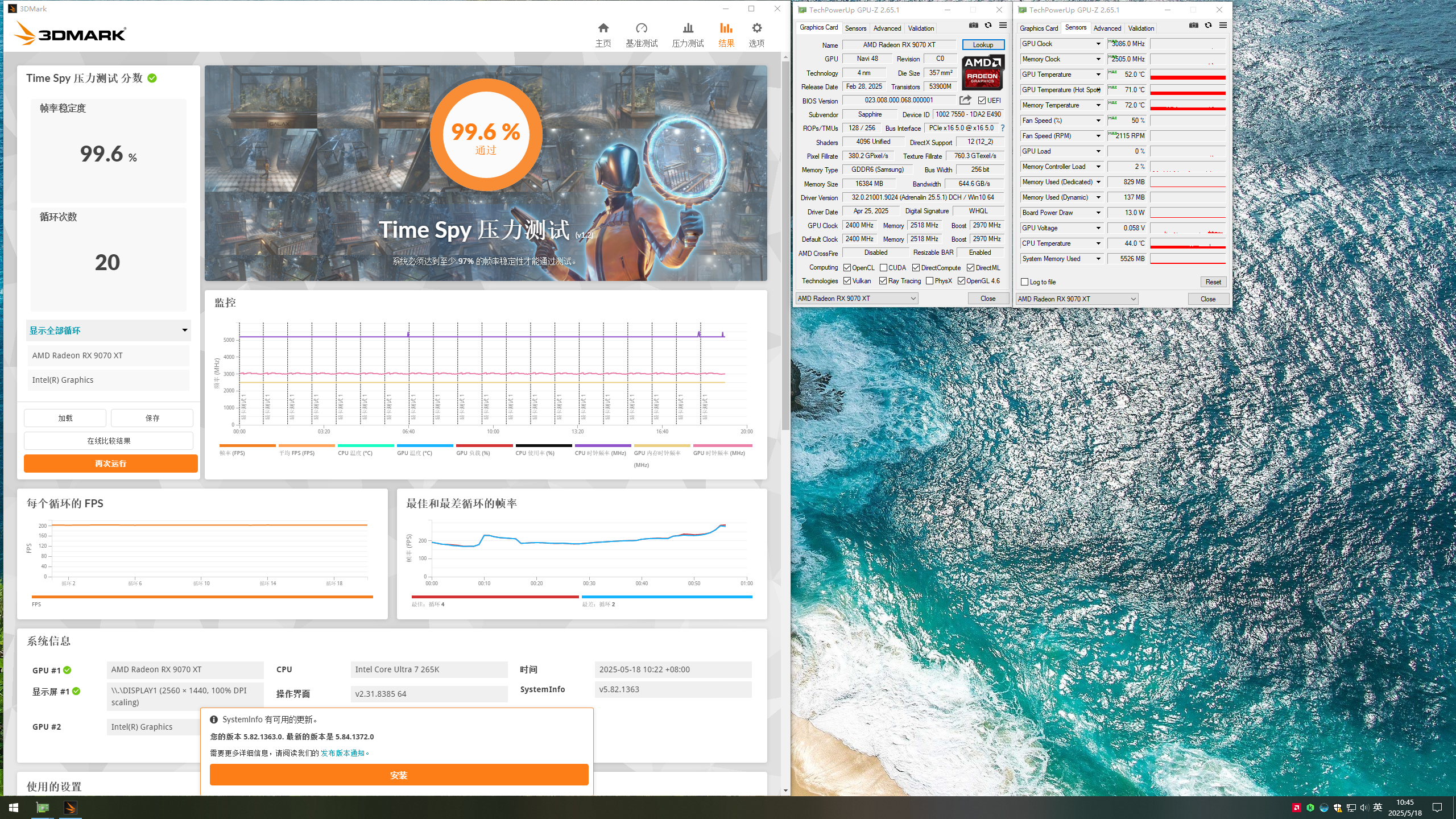Screen dimensions: 1456x819
Task: Toggle the DirectML checkbox
Action: coord(970,268)
